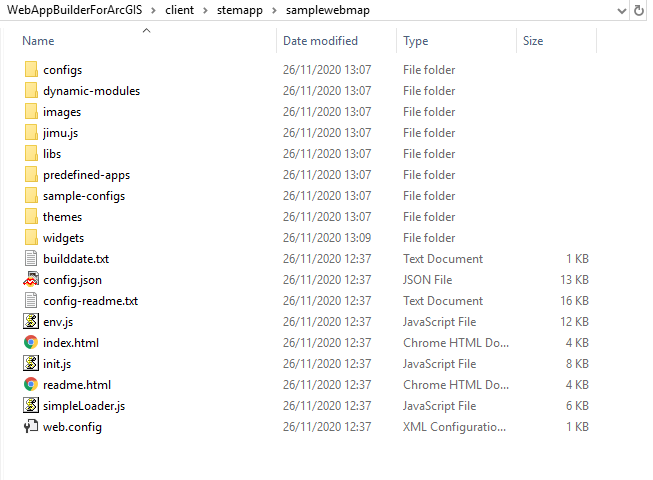
Task: Select the libs folder name
Action: point(52,154)
